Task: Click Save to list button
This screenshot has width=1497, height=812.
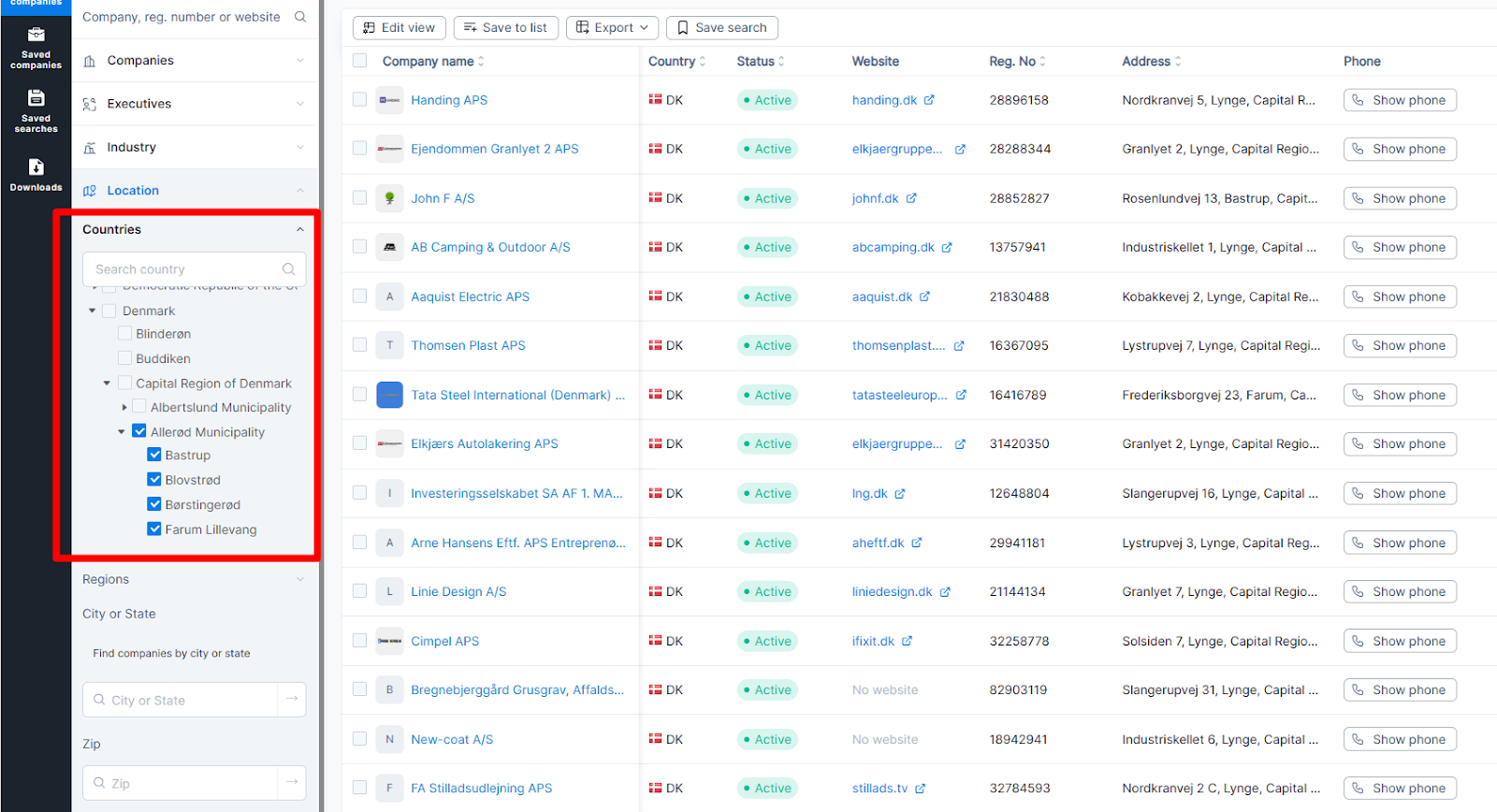Action: (x=505, y=28)
